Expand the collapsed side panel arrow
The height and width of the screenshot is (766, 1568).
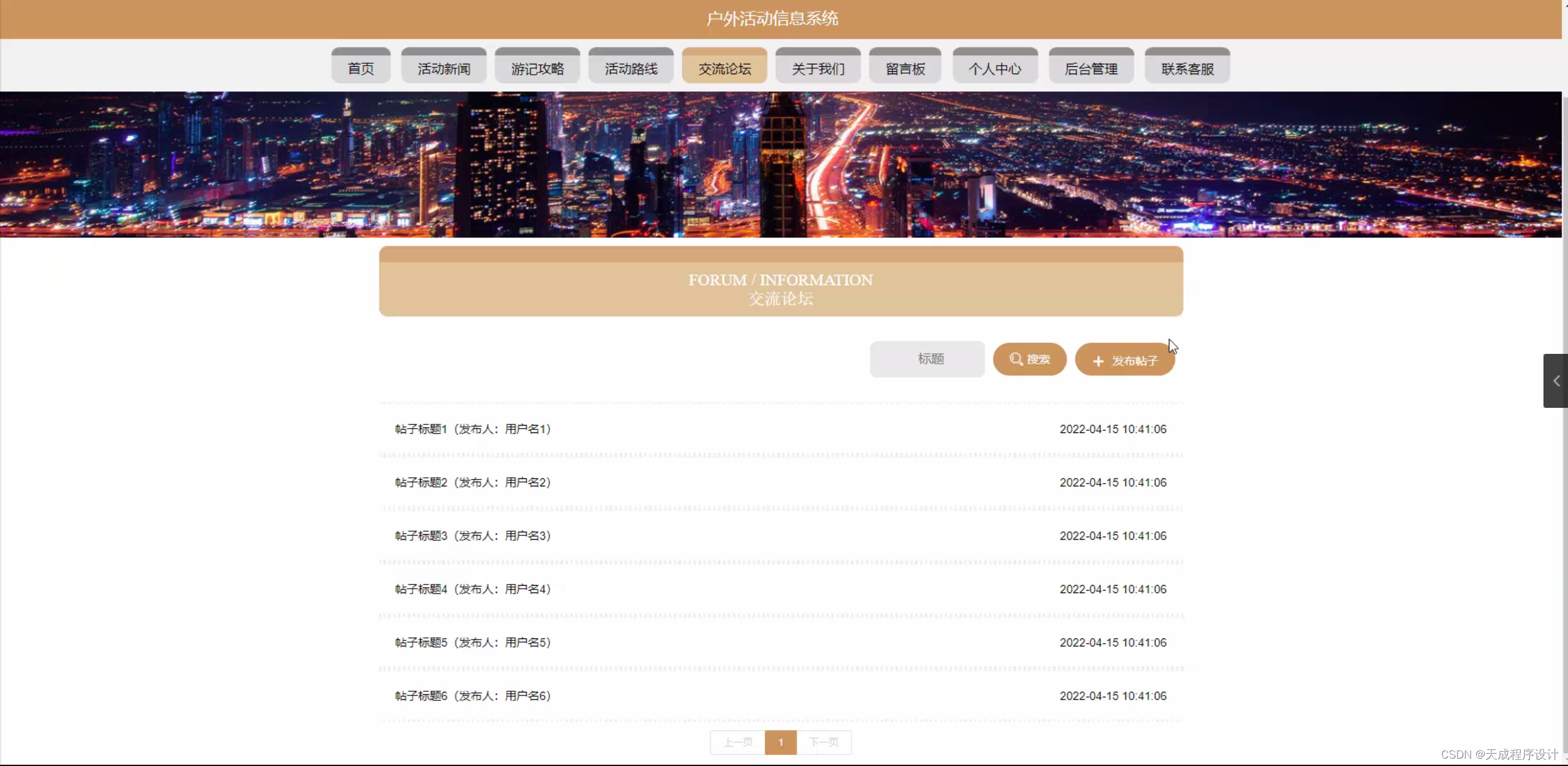(x=1556, y=381)
